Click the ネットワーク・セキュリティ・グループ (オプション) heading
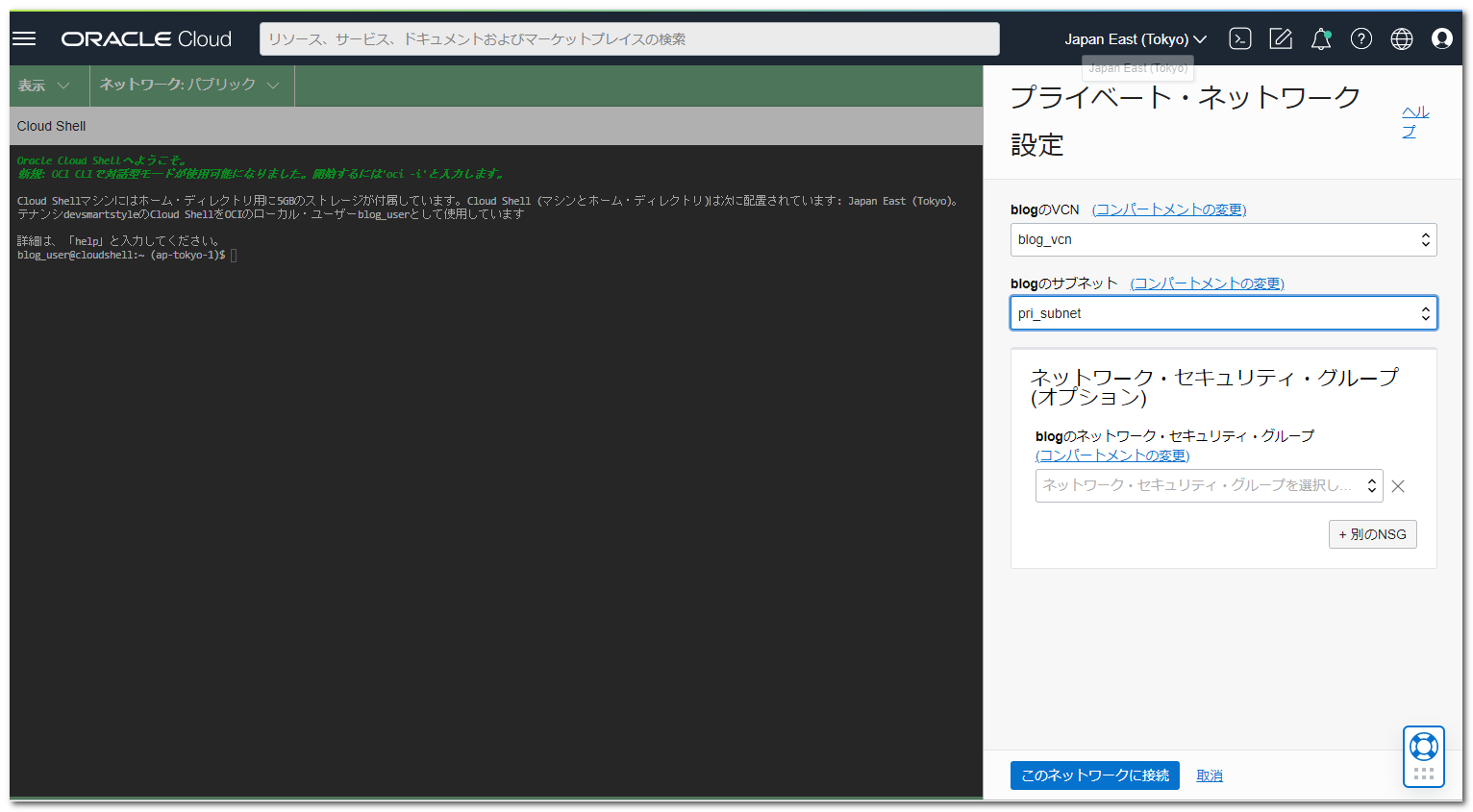 coord(1214,386)
